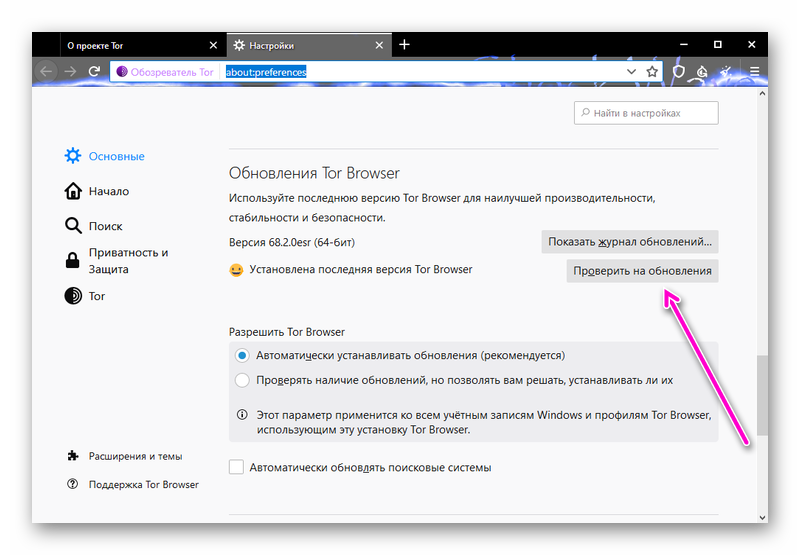This screenshot has width=800, height=555.
Task: Go back with the back arrow
Action: (x=46, y=71)
